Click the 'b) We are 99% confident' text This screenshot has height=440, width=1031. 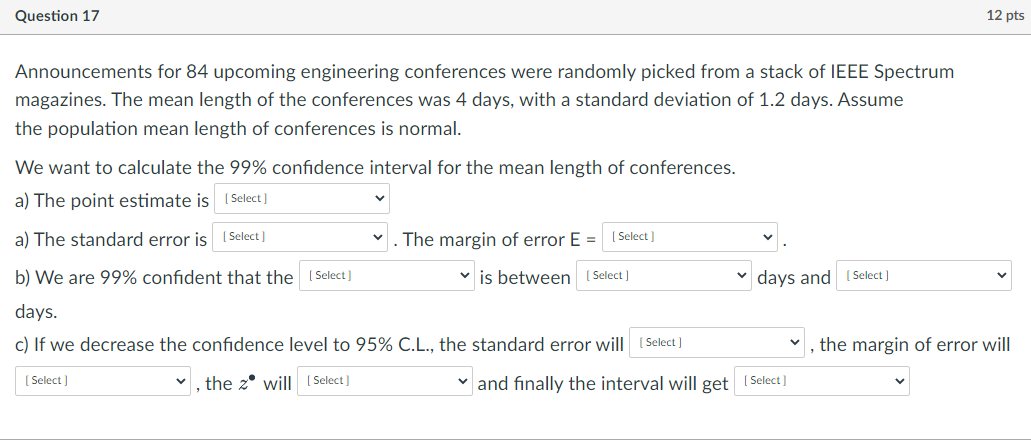pyautogui.click(x=154, y=278)
